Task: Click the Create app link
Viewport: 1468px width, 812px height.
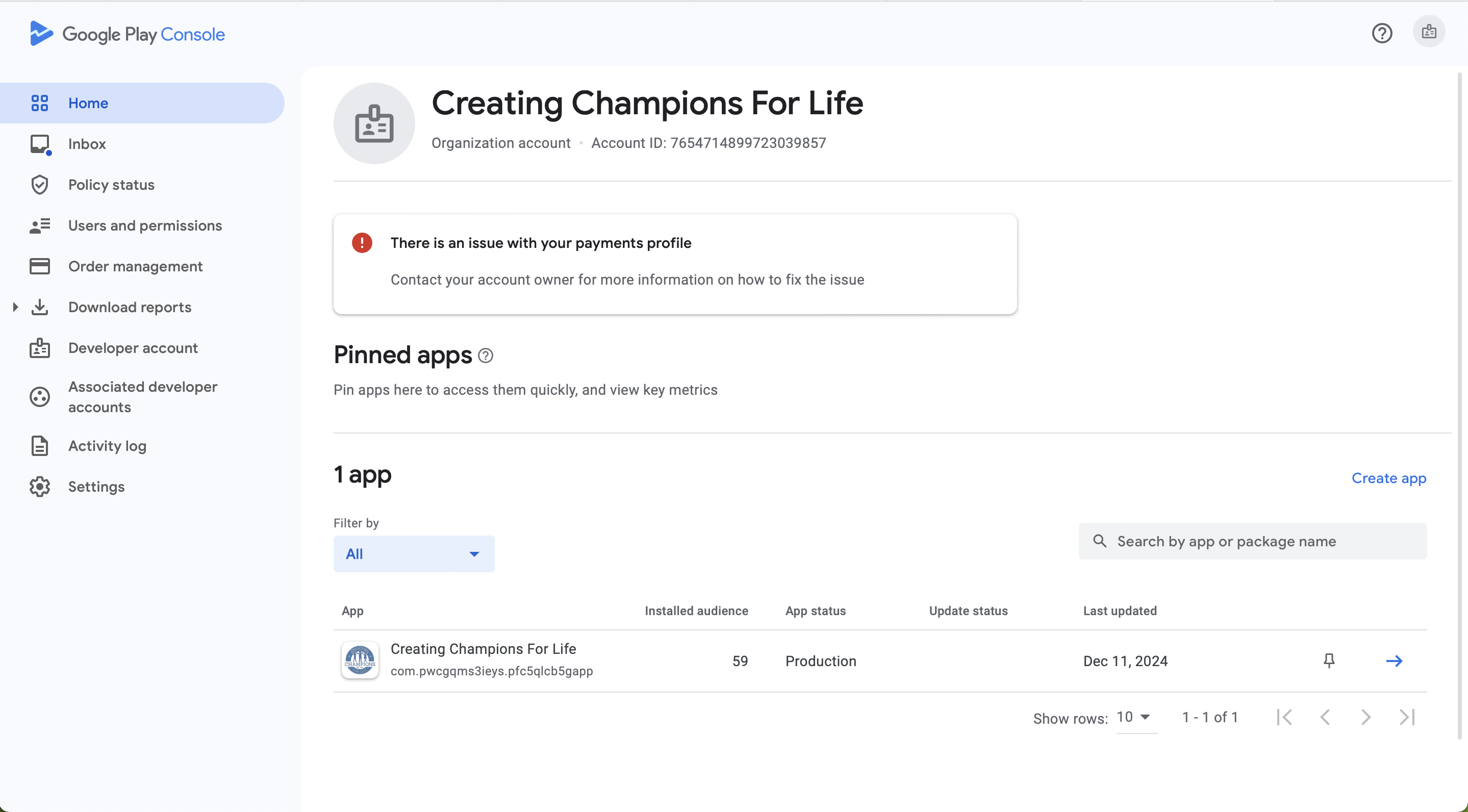Action: point(1388,478)
